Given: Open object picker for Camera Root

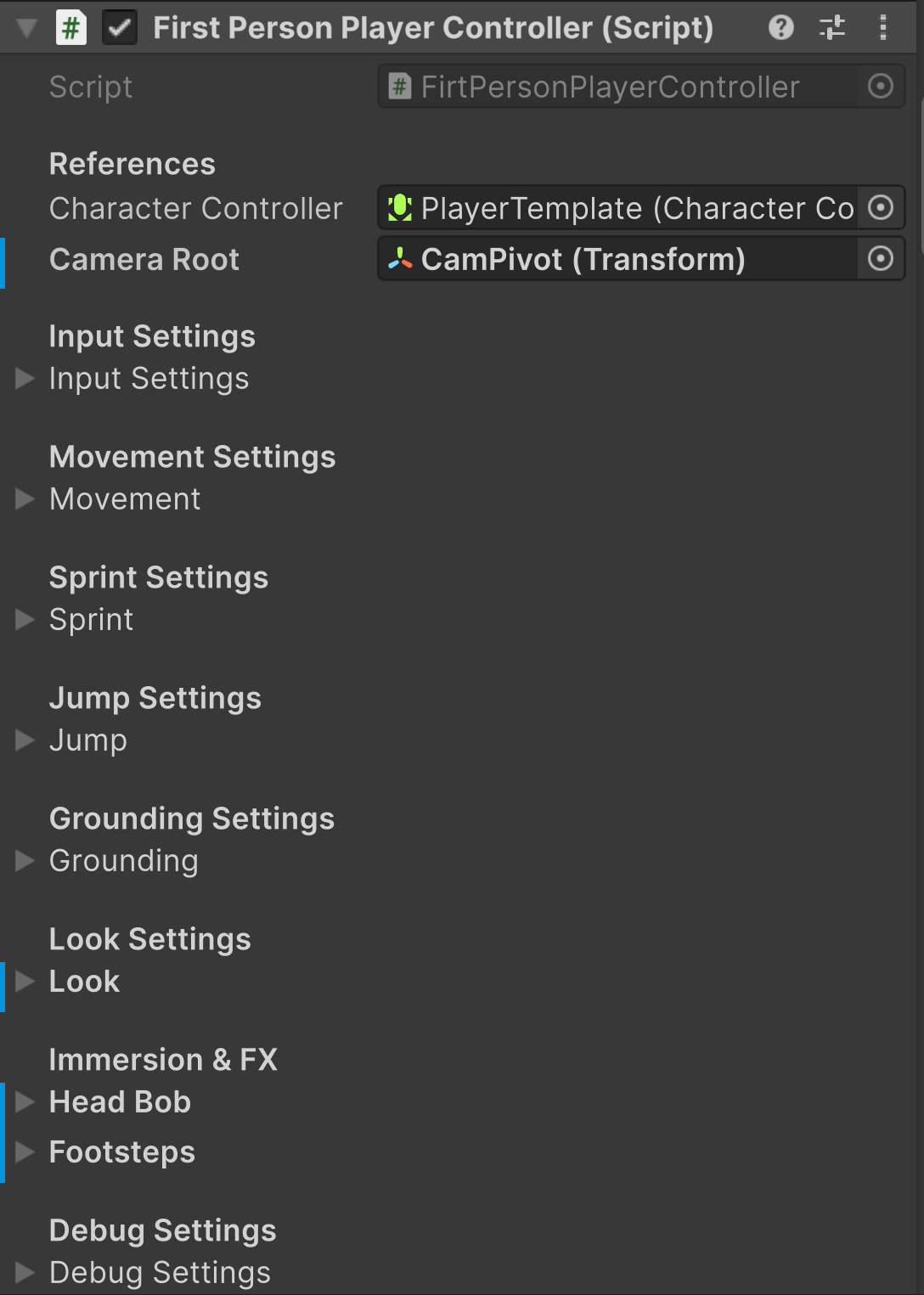Looking at the screenshot, I should pyautogui.click(x=881, y=259).
